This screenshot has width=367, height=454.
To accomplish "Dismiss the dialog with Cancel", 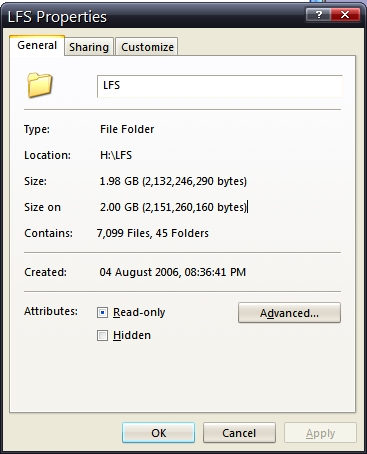I will [239, 433].
